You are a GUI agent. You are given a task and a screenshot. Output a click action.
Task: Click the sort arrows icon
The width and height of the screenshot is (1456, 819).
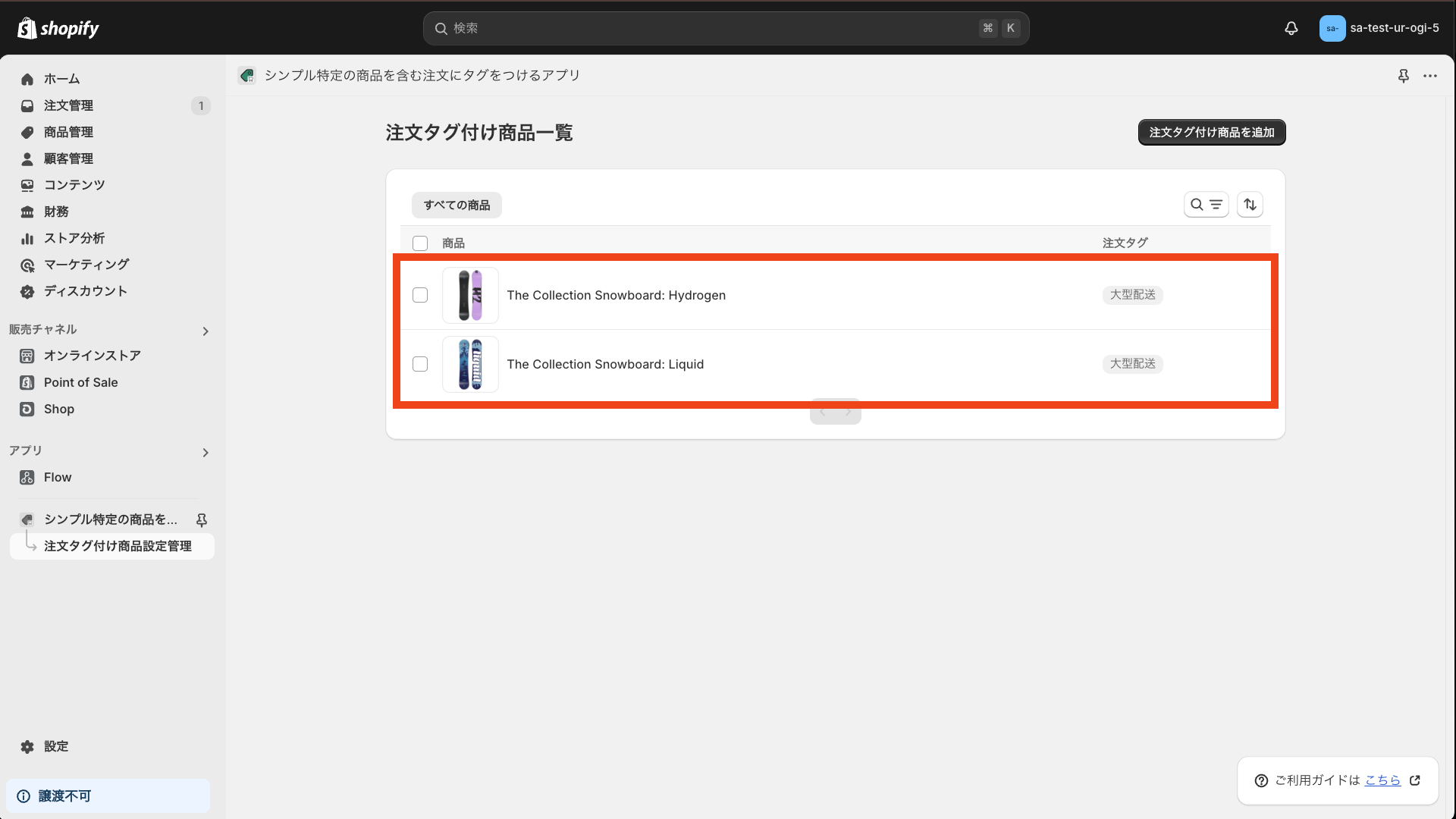pos(1250,205)
